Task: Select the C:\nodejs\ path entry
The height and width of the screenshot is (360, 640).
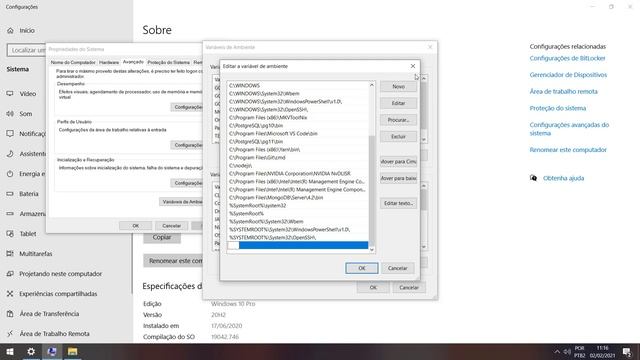Action: (298, 165)
